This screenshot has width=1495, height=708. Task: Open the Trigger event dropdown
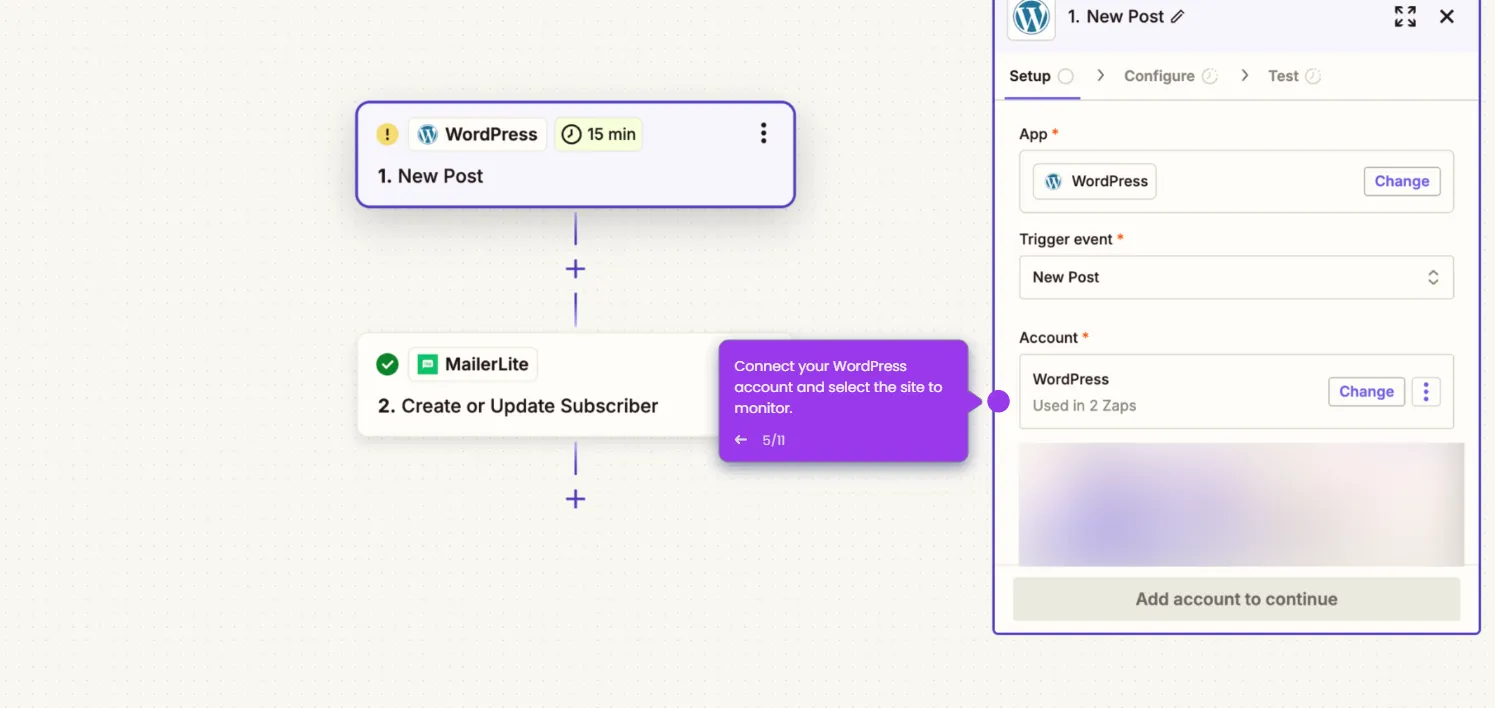pyautogui.click(x=1236, y=277)
